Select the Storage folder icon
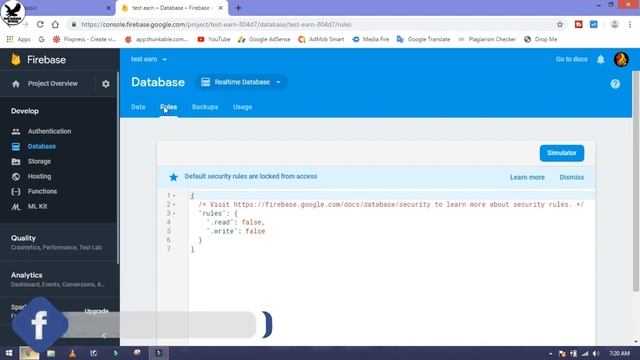The height and width of the screenshot is (360, 640). point(16,162)
